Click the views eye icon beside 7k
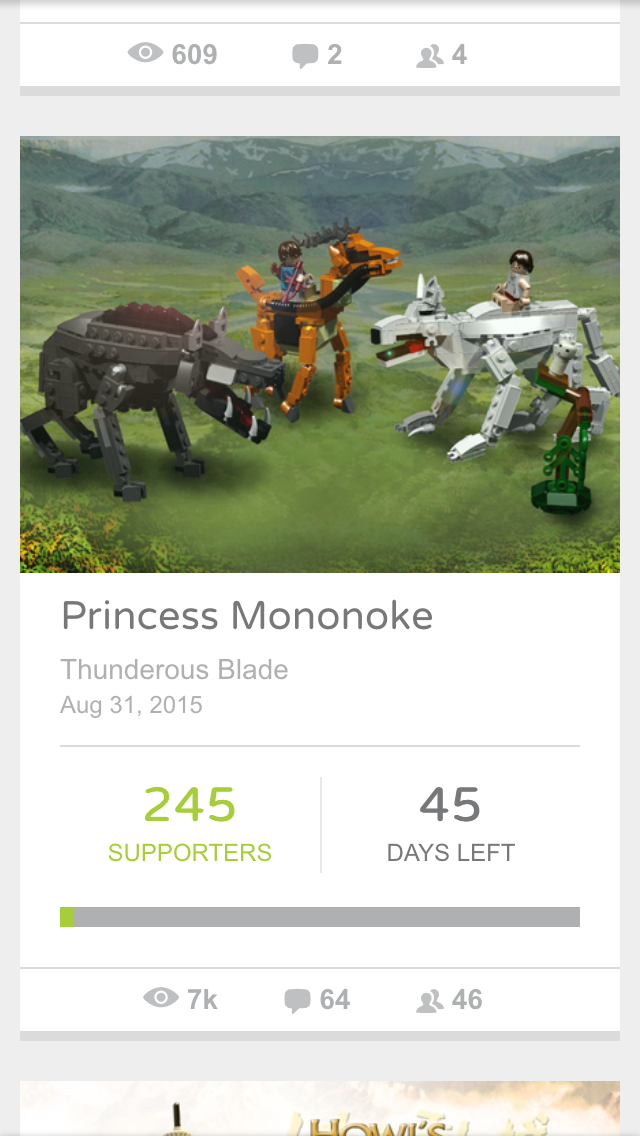Image resolution: width=640 pixels, height=1136 pixels. click(x=161, y=998)
